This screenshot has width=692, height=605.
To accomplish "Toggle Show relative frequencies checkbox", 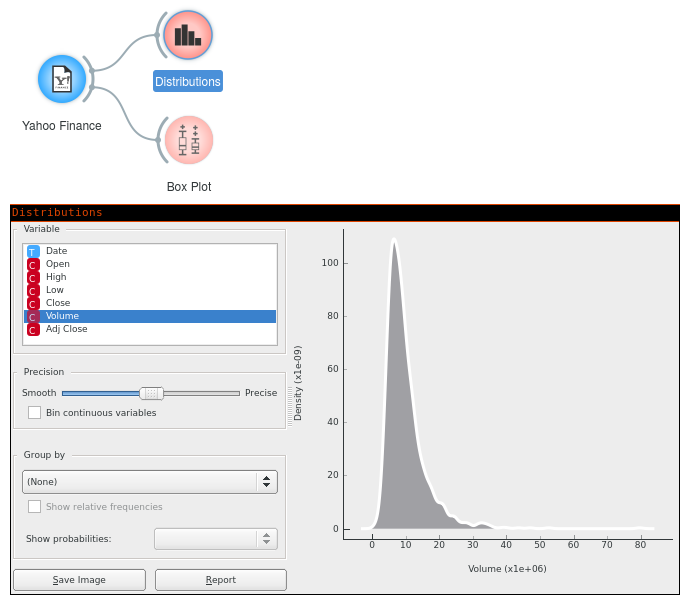I will [x=35, y=506].
